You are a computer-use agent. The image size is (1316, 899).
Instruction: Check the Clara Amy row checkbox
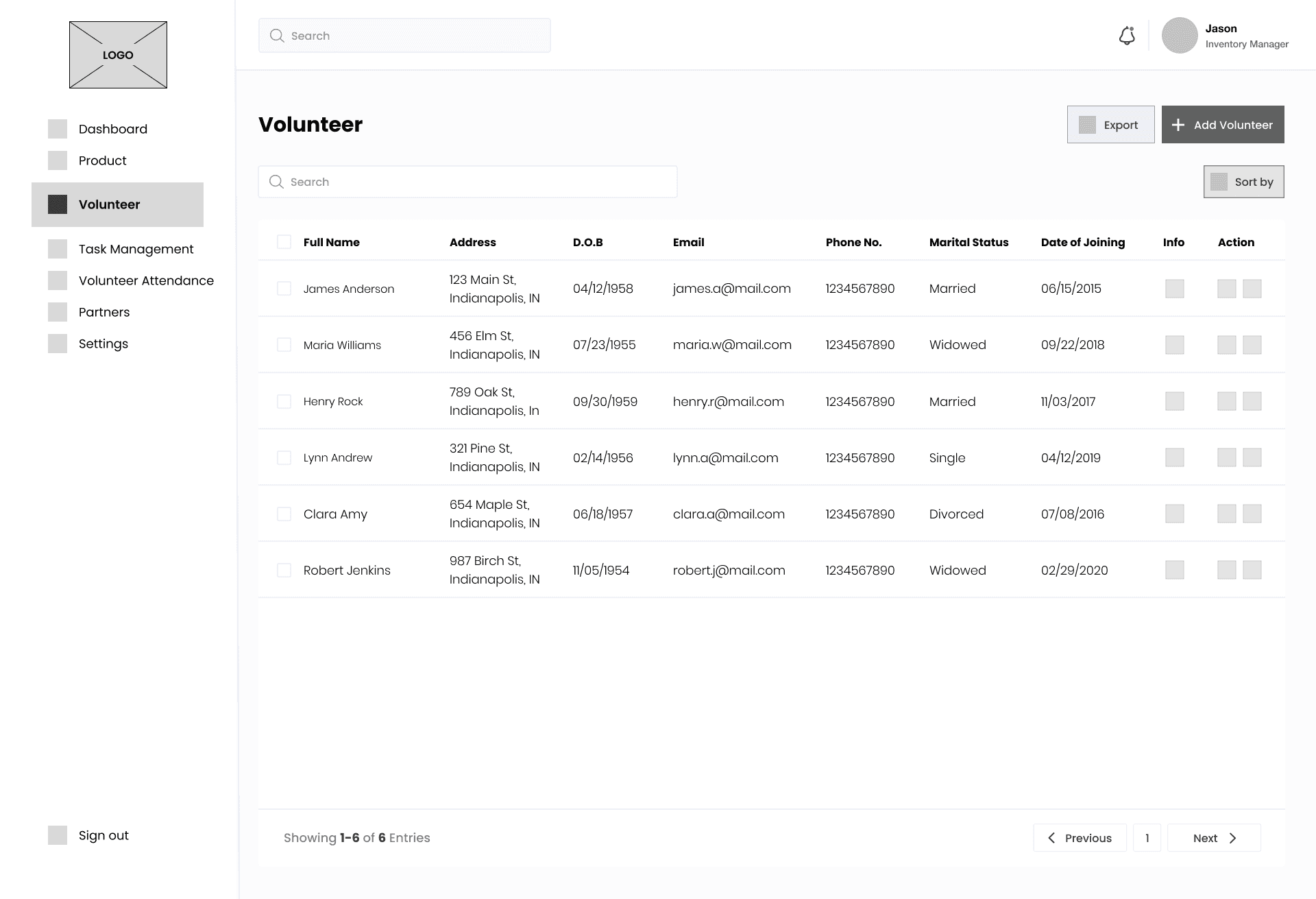tap(284, 514)
